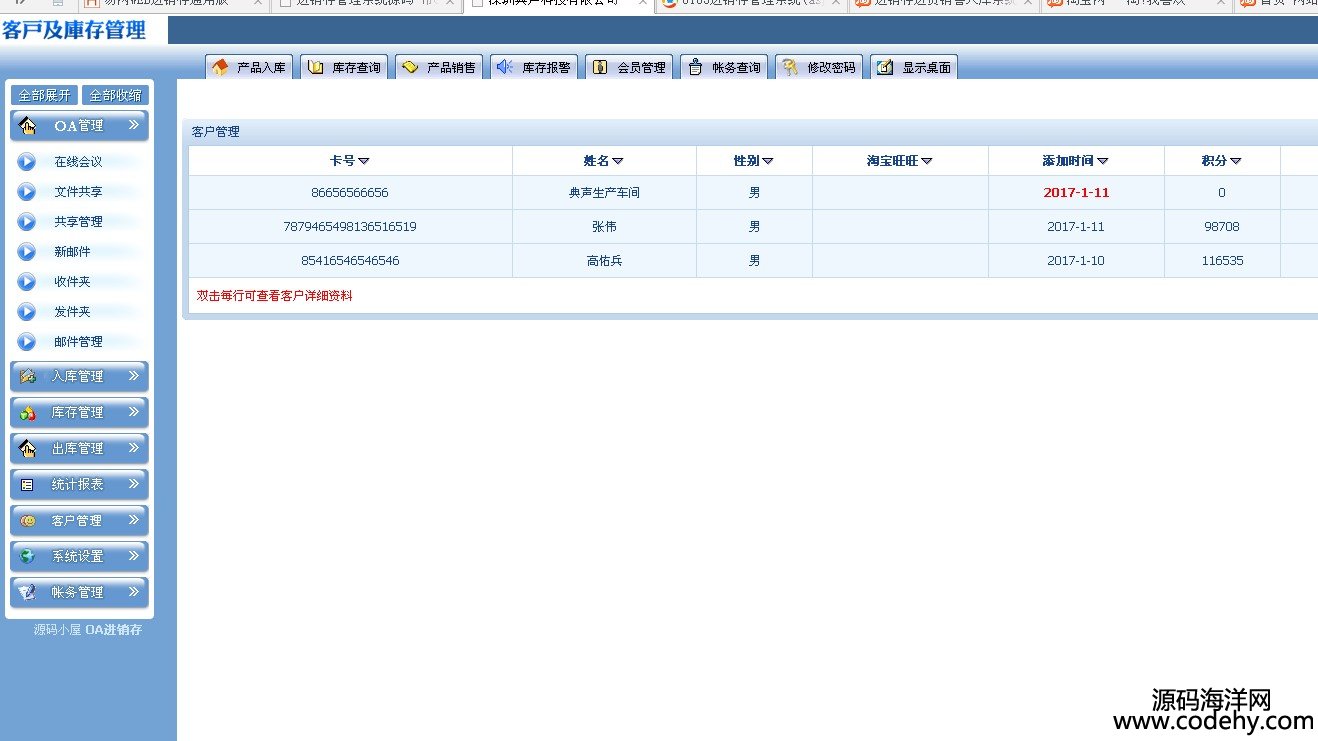Switch to the 库存报警 tab

[x=534, y=67]
